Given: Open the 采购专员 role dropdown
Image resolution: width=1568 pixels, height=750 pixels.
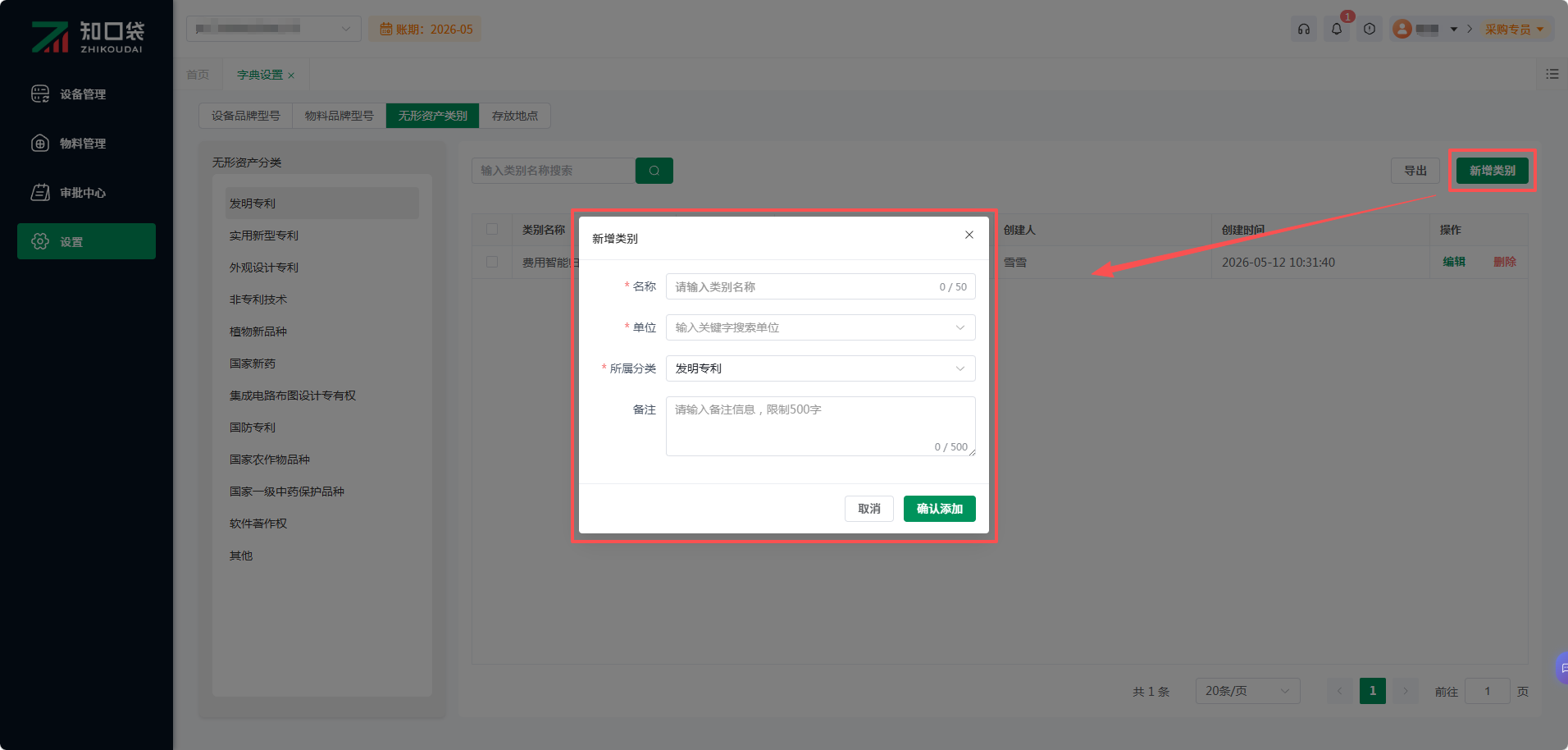Looking at the screenshot, I should (1514, 29).
